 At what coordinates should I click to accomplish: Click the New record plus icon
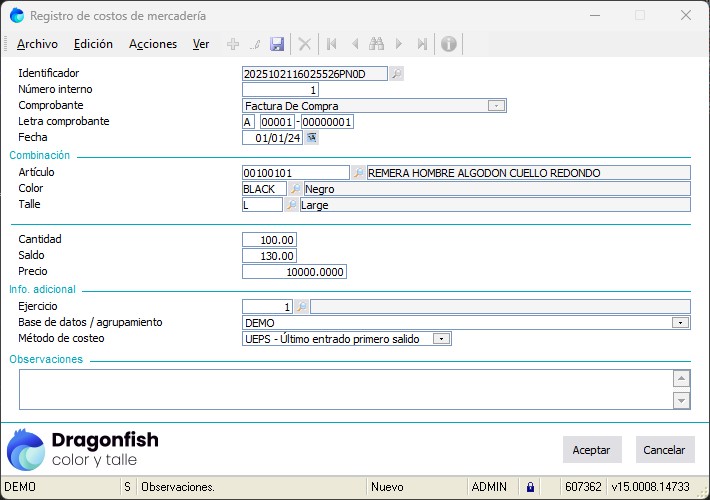point(233,44)
